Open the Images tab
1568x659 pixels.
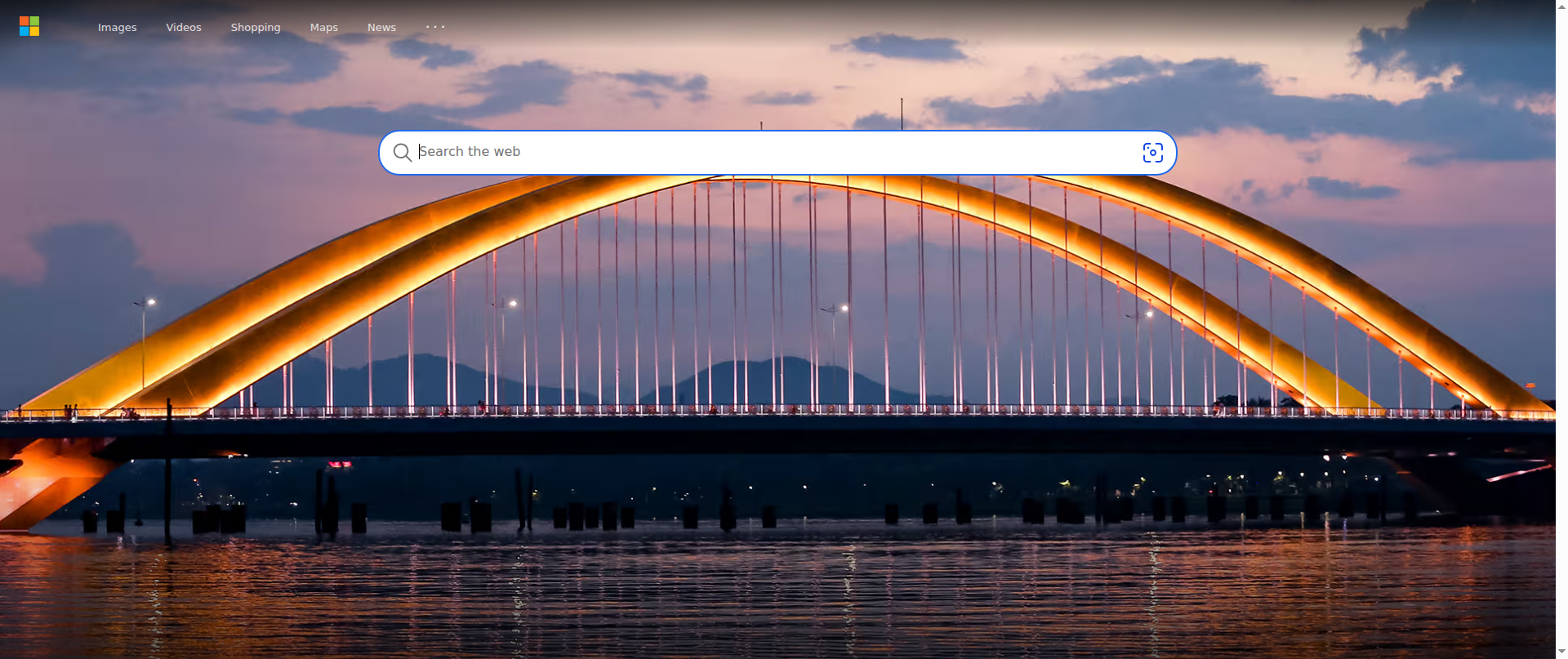(118, 27)
